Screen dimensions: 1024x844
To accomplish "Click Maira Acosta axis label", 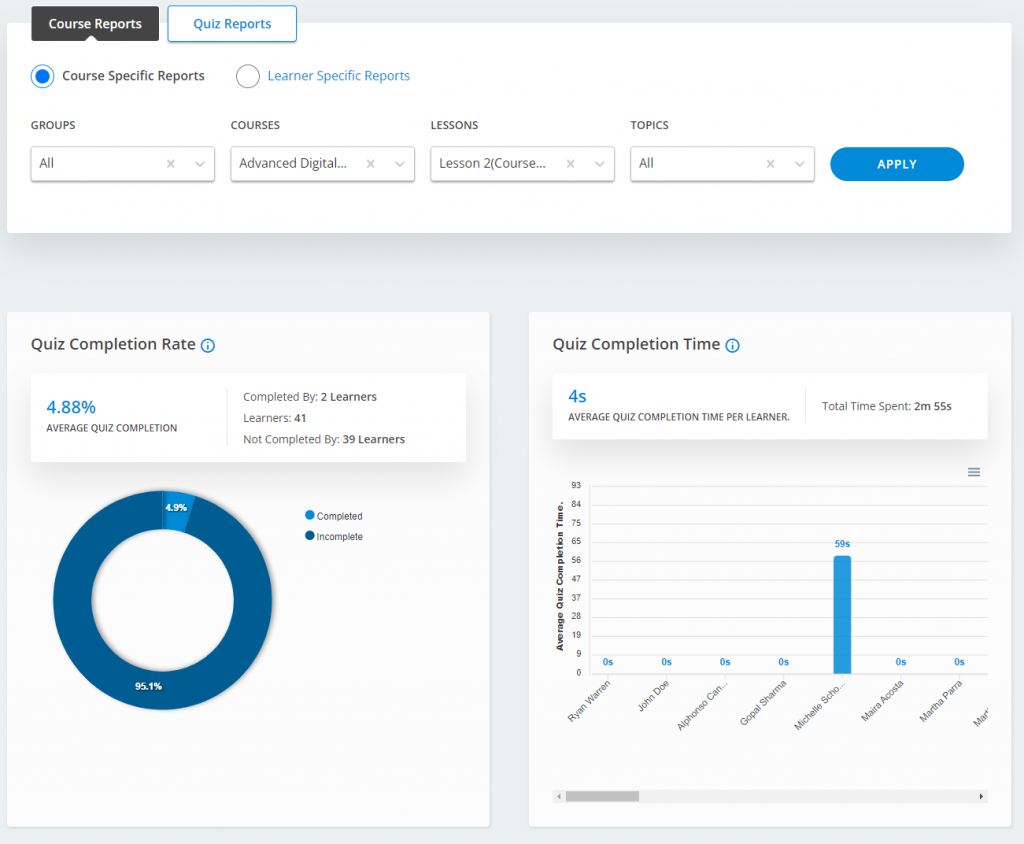I will coord(882,701).
